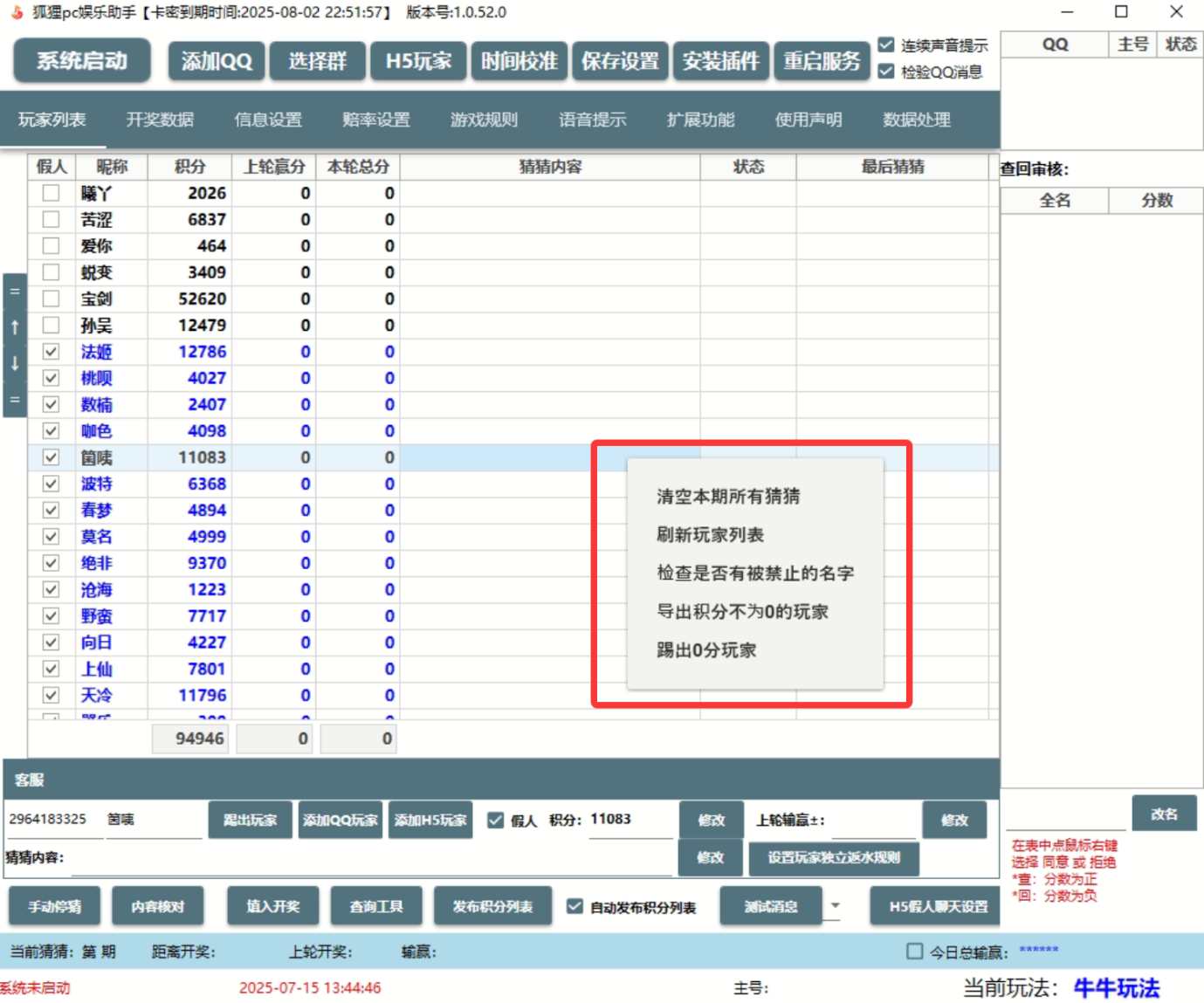Click the fox app icon in title bar

click(x=17, y=12)
